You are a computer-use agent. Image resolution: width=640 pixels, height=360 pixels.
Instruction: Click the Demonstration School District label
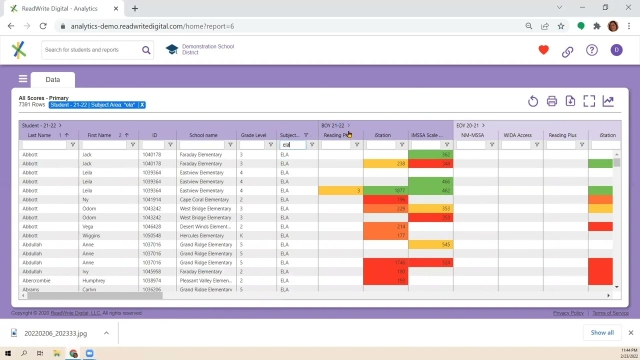208,49
